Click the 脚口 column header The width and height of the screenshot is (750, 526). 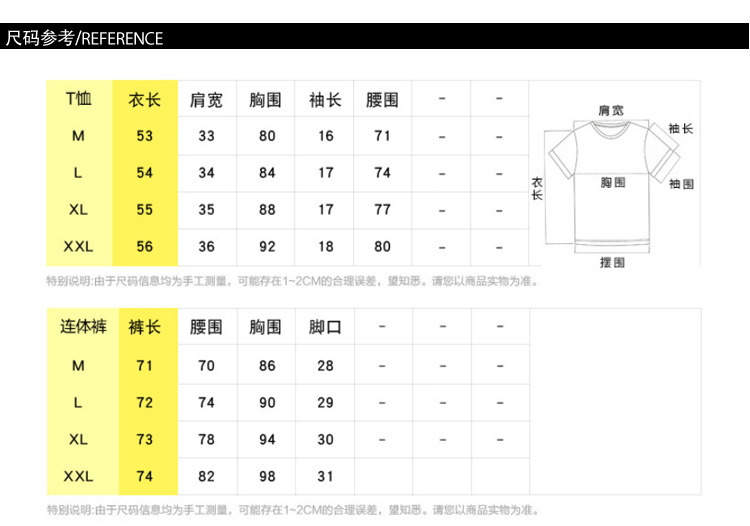(325, 327)
